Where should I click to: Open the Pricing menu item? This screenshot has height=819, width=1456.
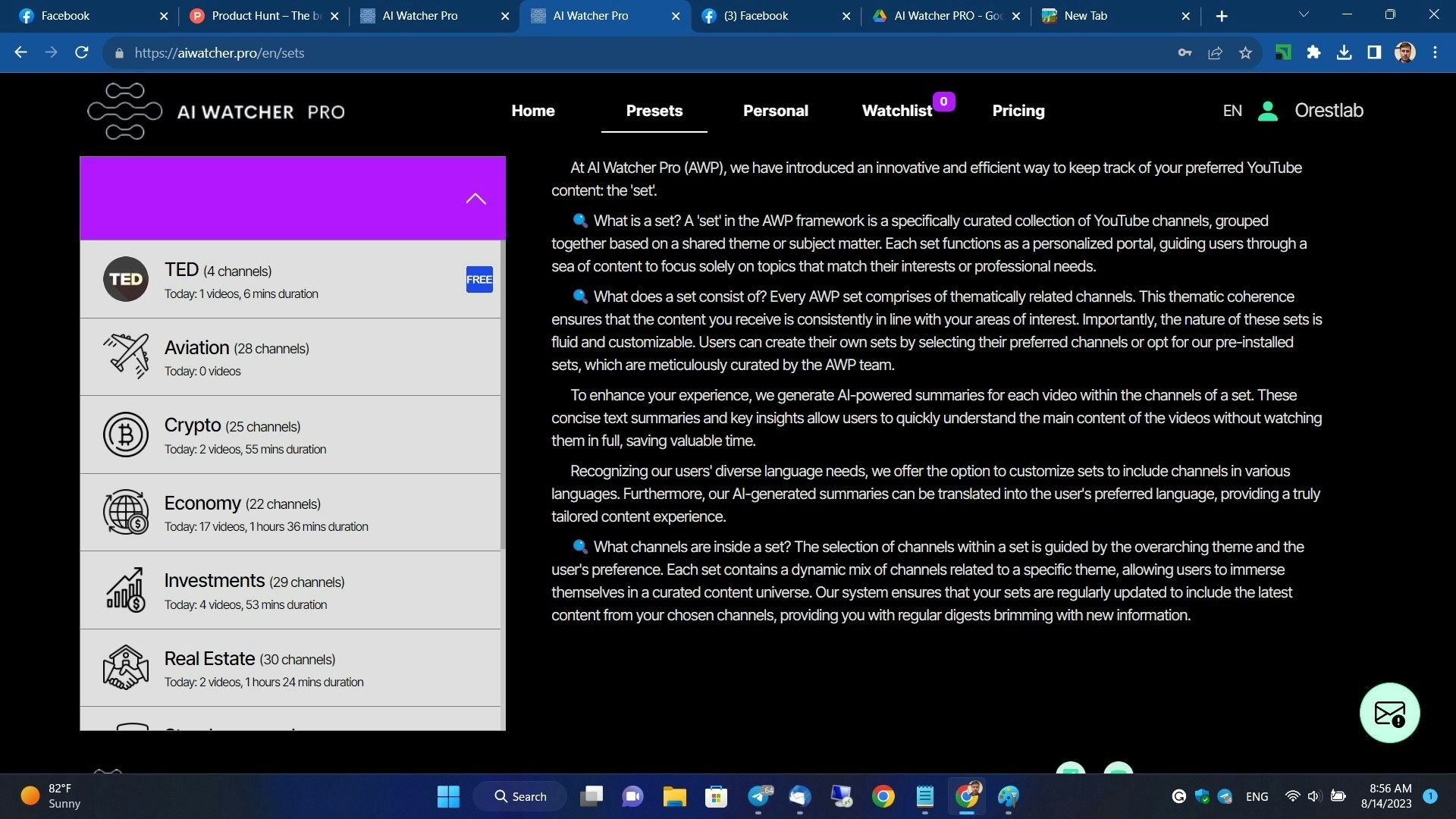coord(1018,111)
